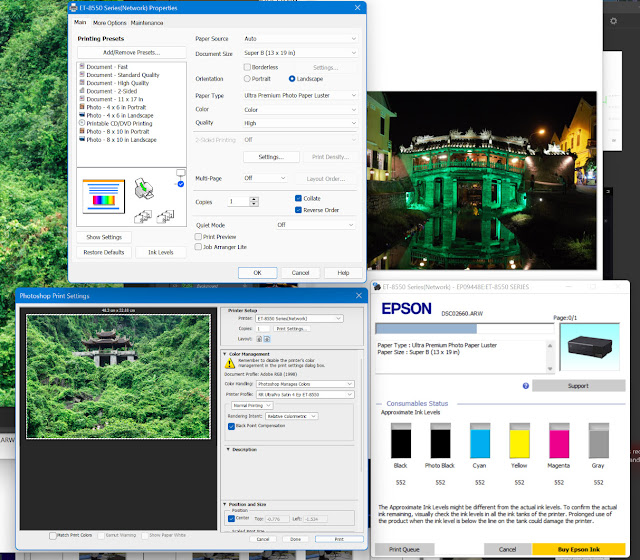Toggle Black Point Compensation checkbox
Image resolution: width=640 pixels, height=560 pixels.
click(x=231, y=426)
